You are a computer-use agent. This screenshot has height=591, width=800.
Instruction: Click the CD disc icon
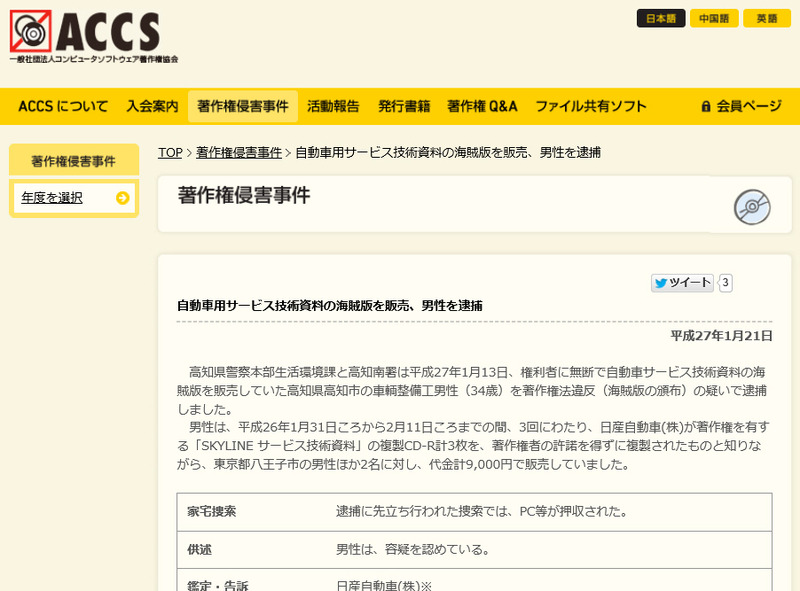[752, 207]
